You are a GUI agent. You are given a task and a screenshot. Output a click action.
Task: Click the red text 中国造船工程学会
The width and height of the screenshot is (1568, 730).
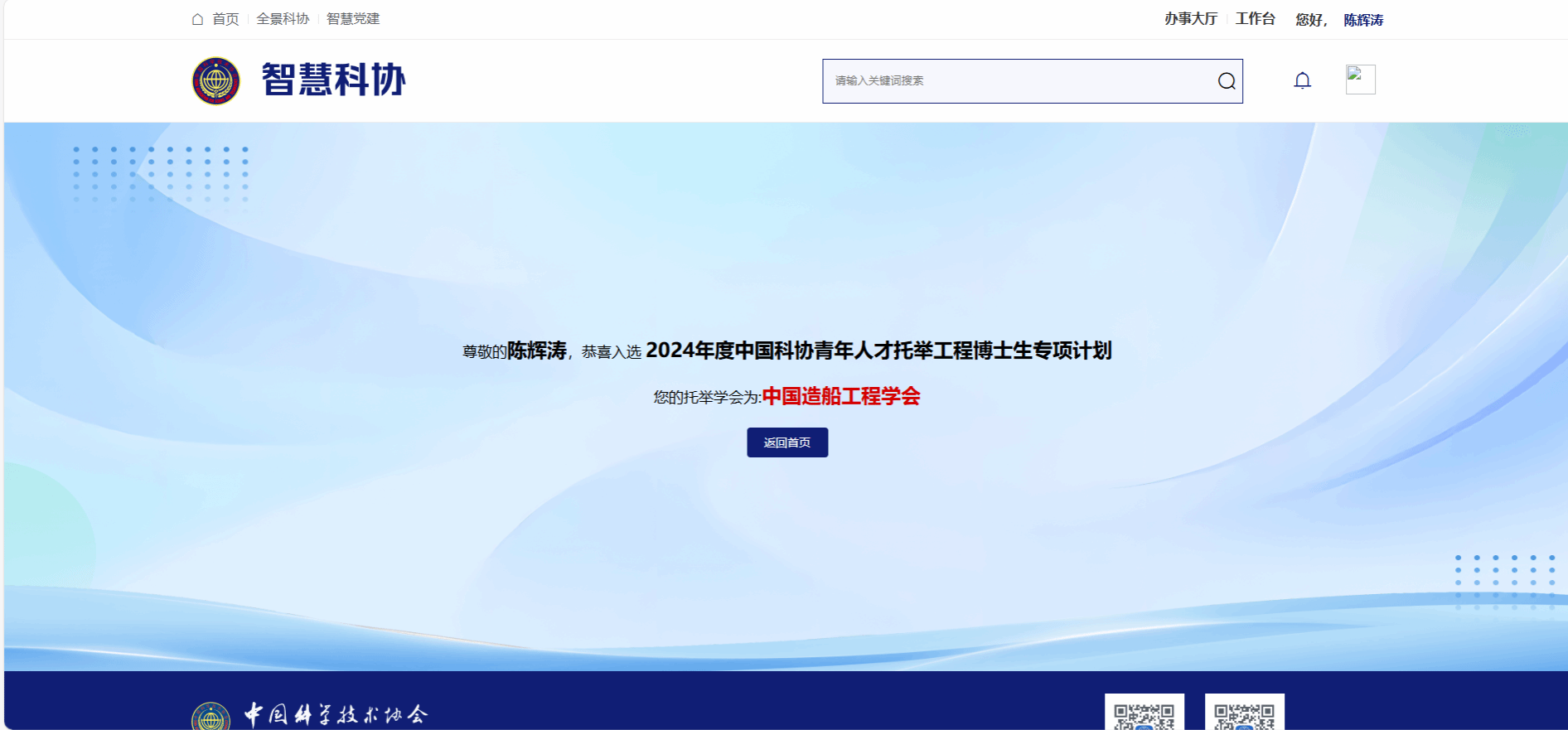pos(841,396)
